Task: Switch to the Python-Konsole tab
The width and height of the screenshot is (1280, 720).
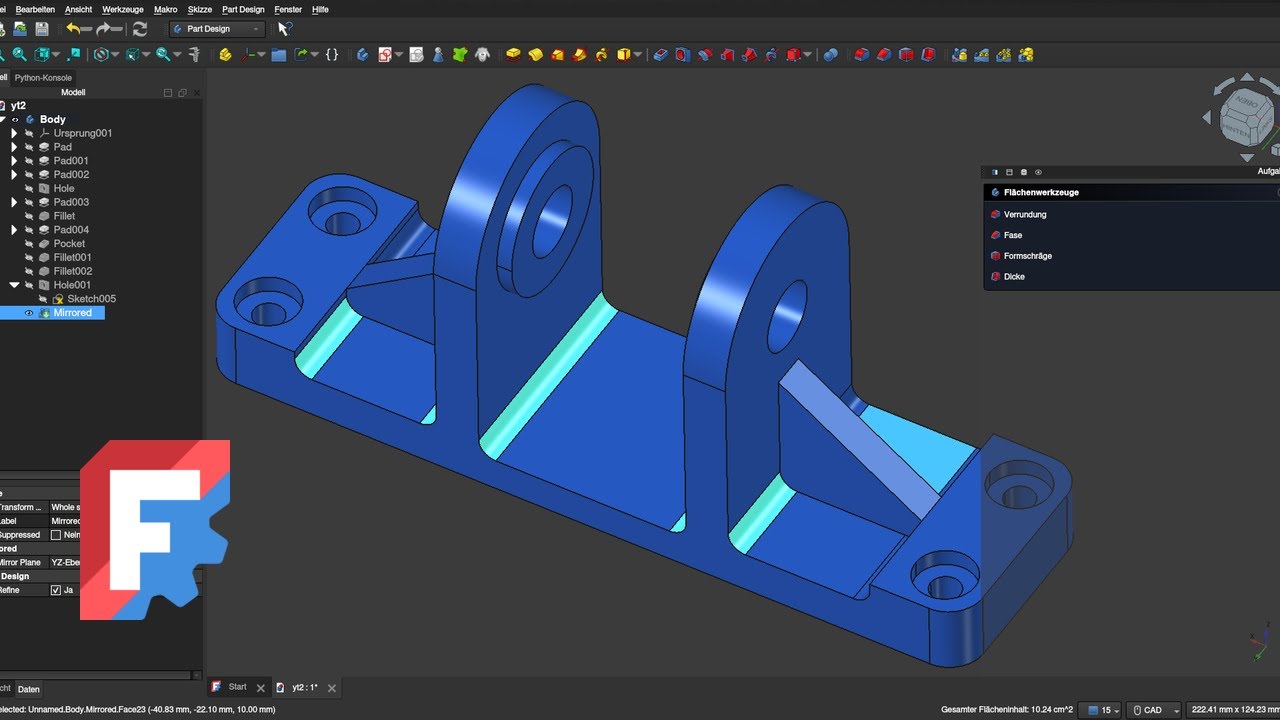Action: (43, 77)
